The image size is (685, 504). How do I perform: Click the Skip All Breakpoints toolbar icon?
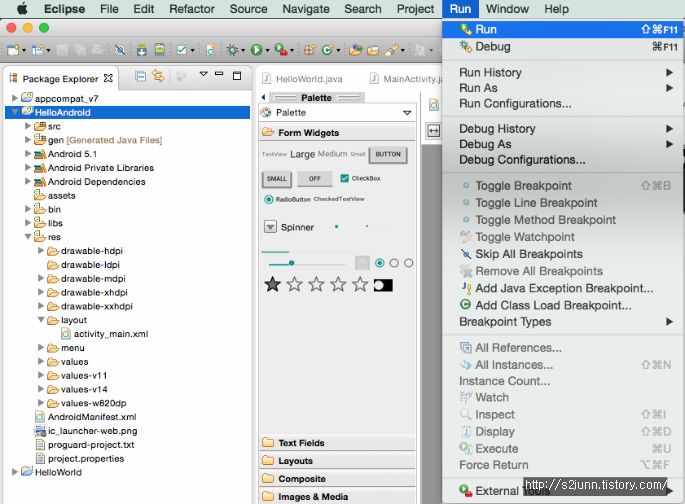click(120, 50)
